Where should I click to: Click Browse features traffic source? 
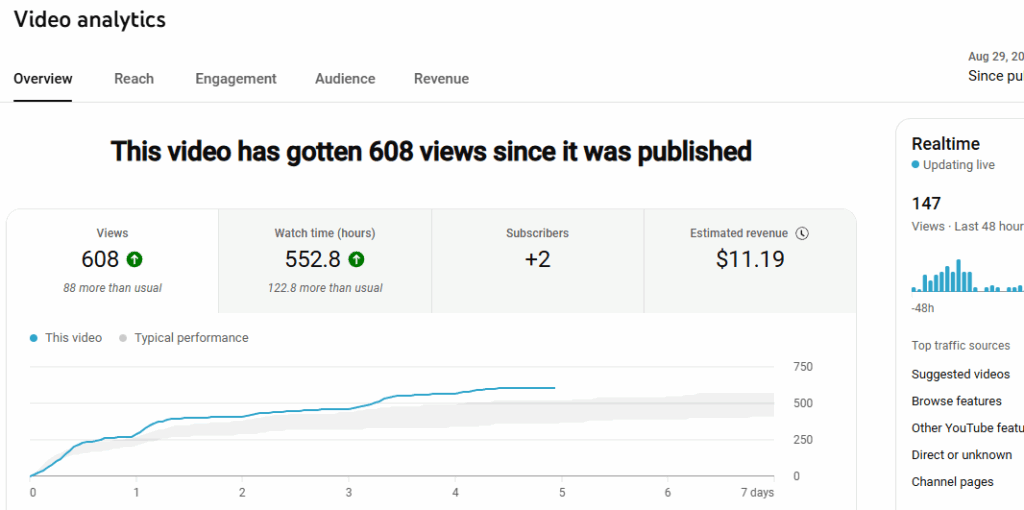(957, 401)
